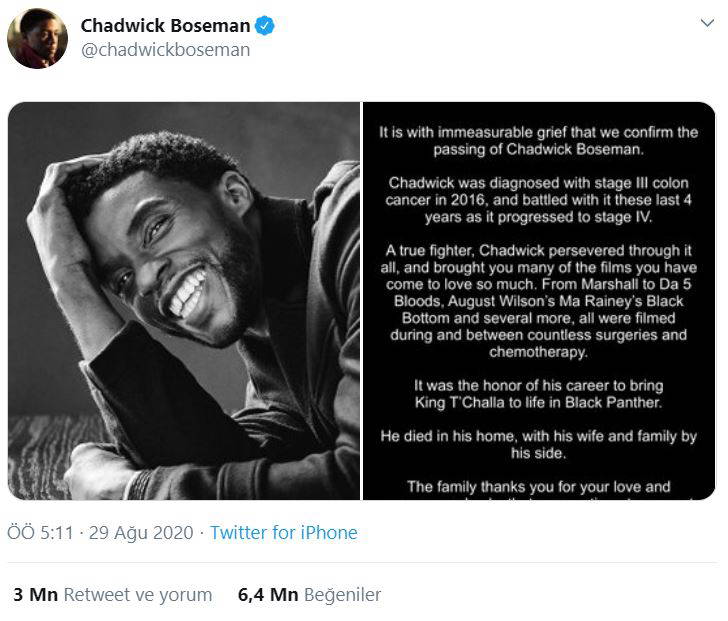Click the blue verified badge
Viewport: 728px width, 621px height.
(x=263, y=25)
